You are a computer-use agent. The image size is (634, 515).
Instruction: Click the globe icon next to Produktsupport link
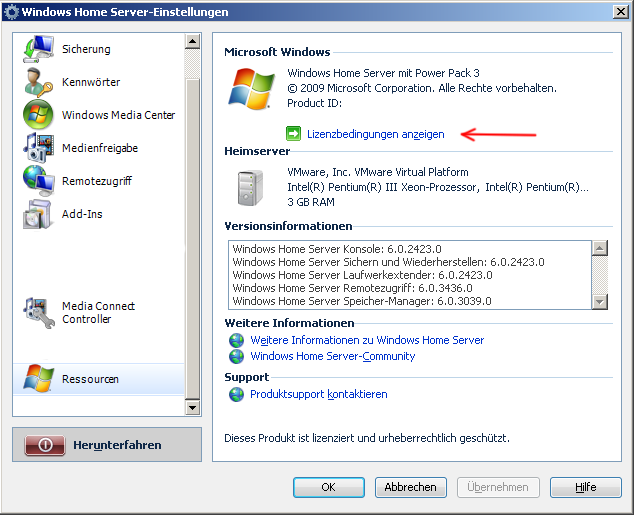(236, 394)
